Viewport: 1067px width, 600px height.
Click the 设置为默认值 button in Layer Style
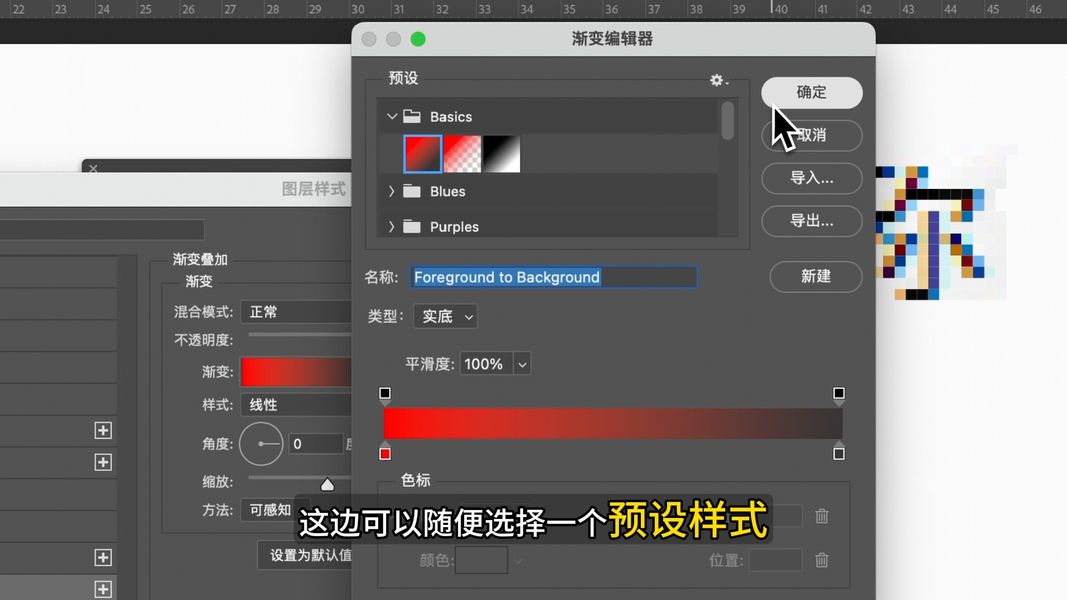[305, 555]
